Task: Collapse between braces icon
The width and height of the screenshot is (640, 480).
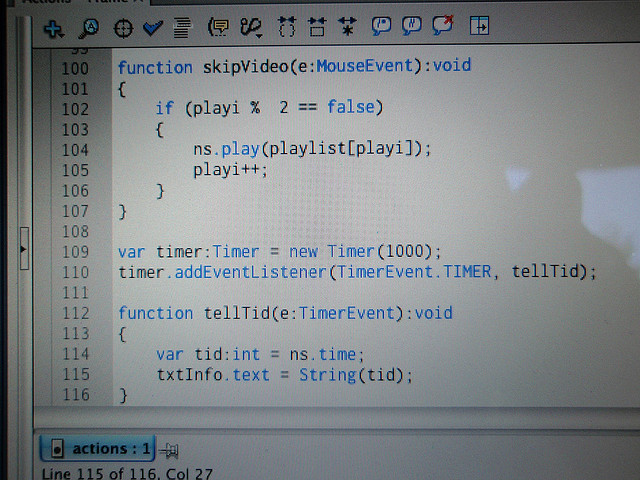Action: pyautogui.click(x=287, y=27)
